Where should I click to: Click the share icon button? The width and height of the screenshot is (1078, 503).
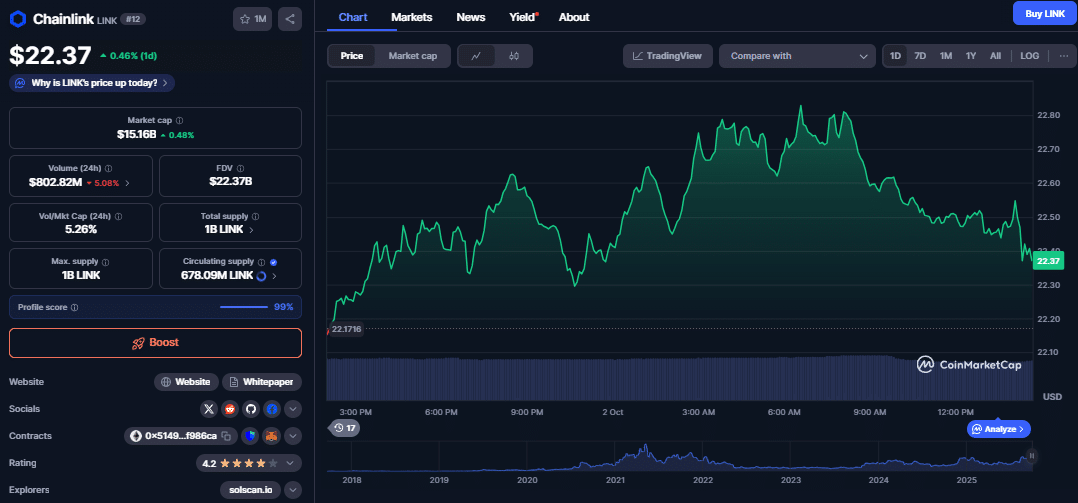[x=290, y=19]
